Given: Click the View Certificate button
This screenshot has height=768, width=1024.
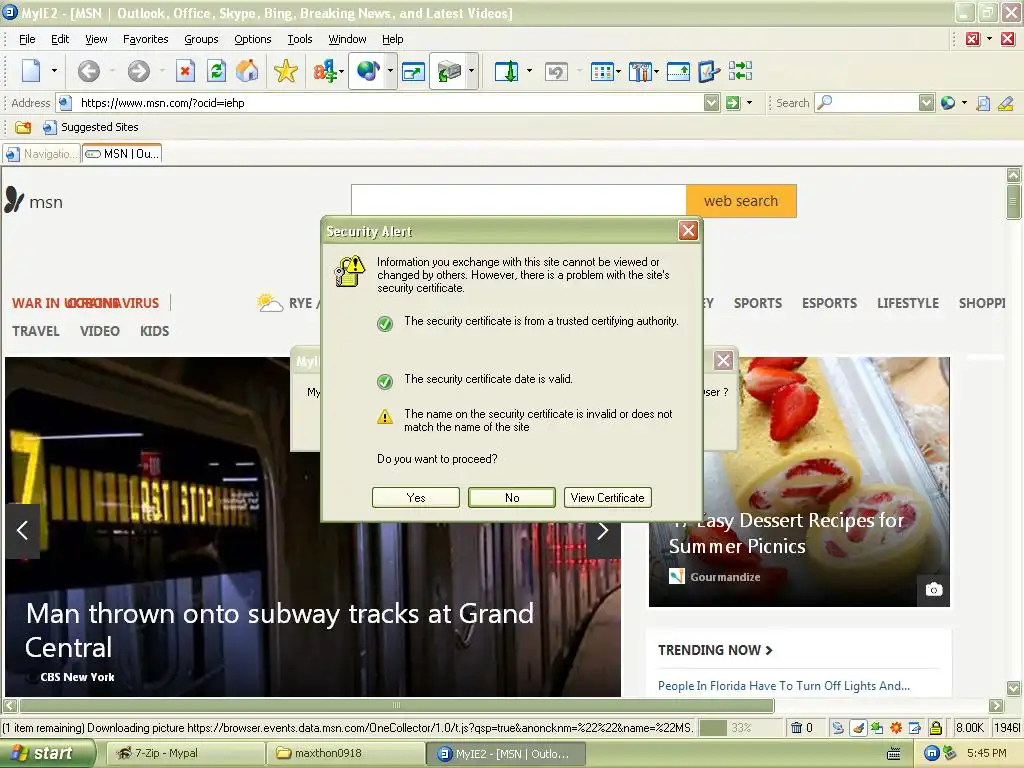Looking at the screenshot, I should pos(607,498).
